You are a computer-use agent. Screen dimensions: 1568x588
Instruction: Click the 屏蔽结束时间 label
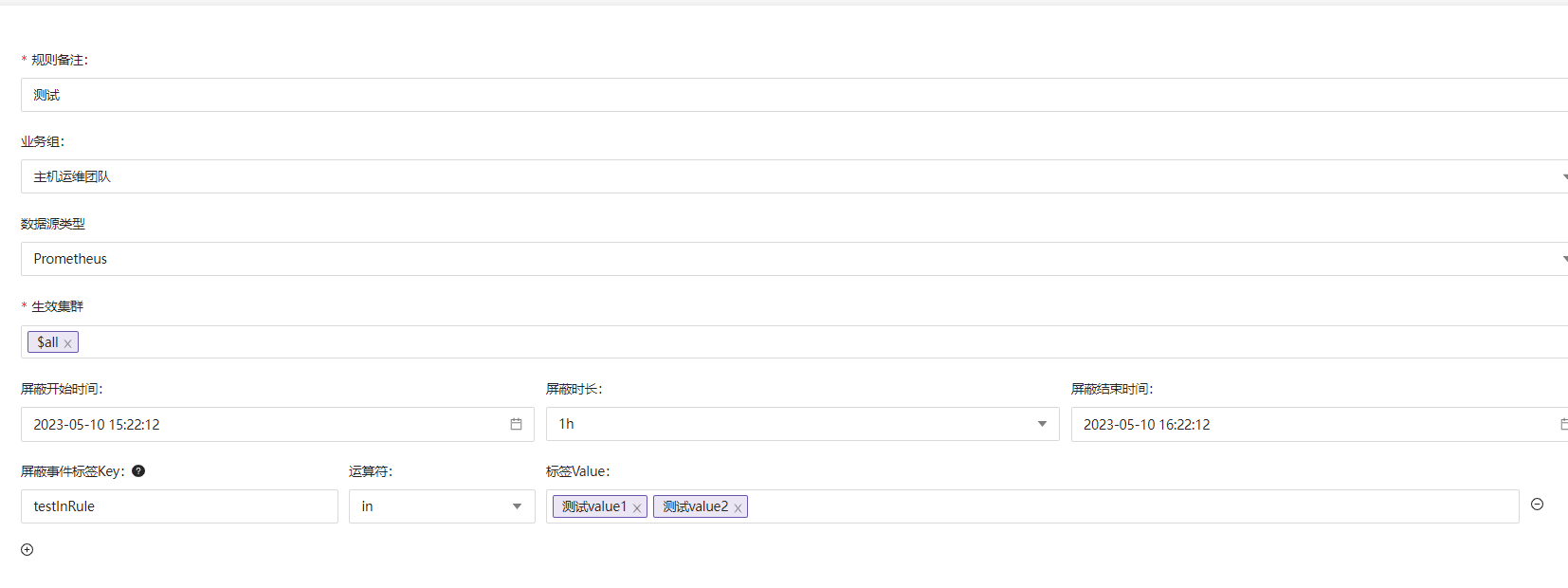[x=1112, y=389]
